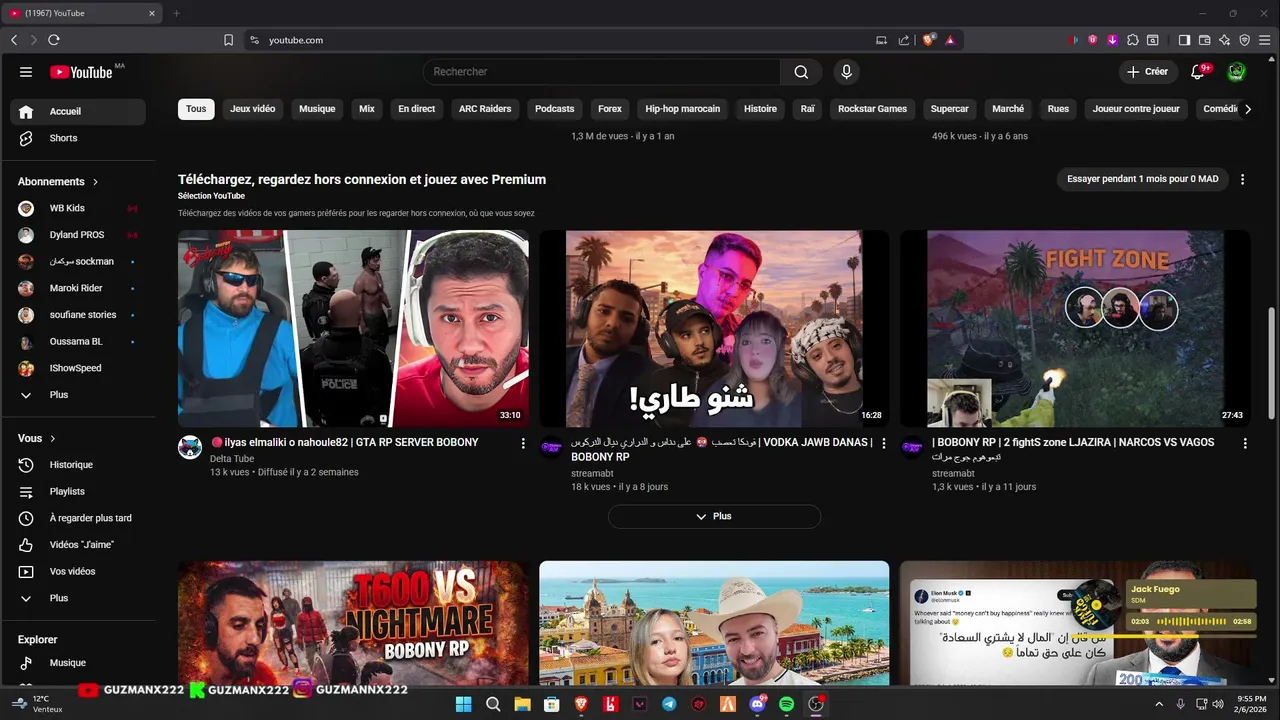The image size is (1280, 720).
Task: Select the Rockstar Games chip
Action: pyautogui.click(x=872, y=109)
